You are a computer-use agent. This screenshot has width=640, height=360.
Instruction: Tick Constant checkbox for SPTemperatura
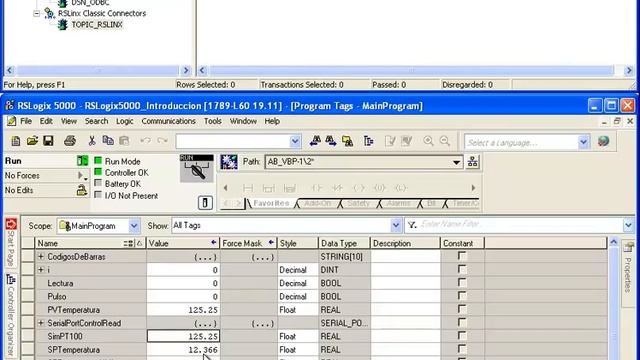coord(462,349)
